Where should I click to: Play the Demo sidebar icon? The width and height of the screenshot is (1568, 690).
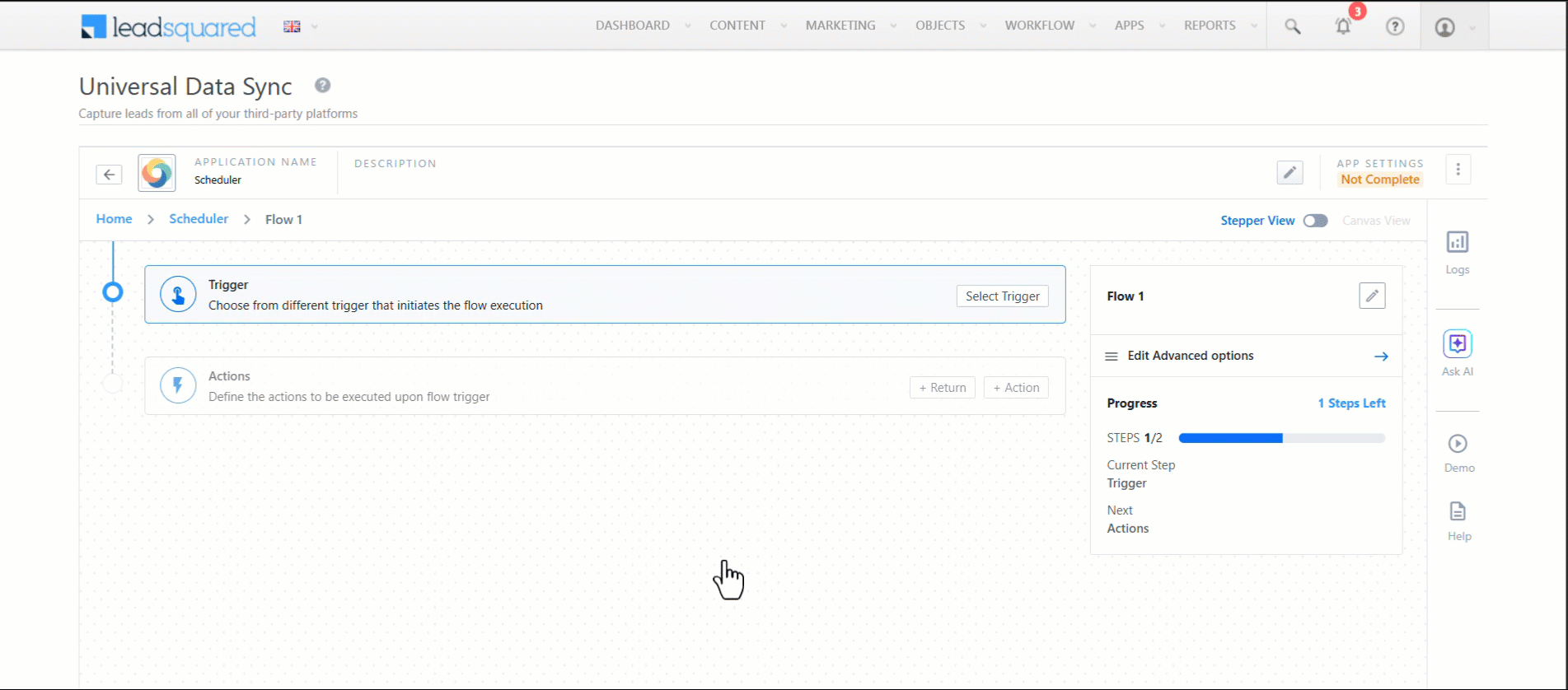pos(1458,444)
